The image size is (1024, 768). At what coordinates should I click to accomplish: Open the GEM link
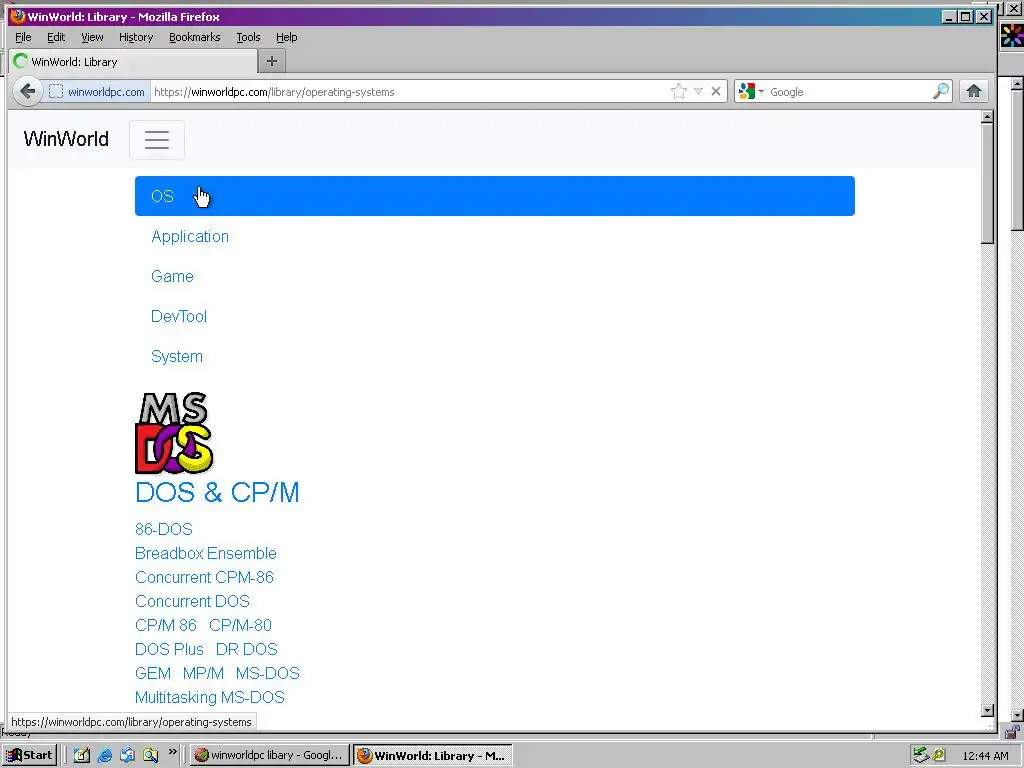(x=153, y=673)
